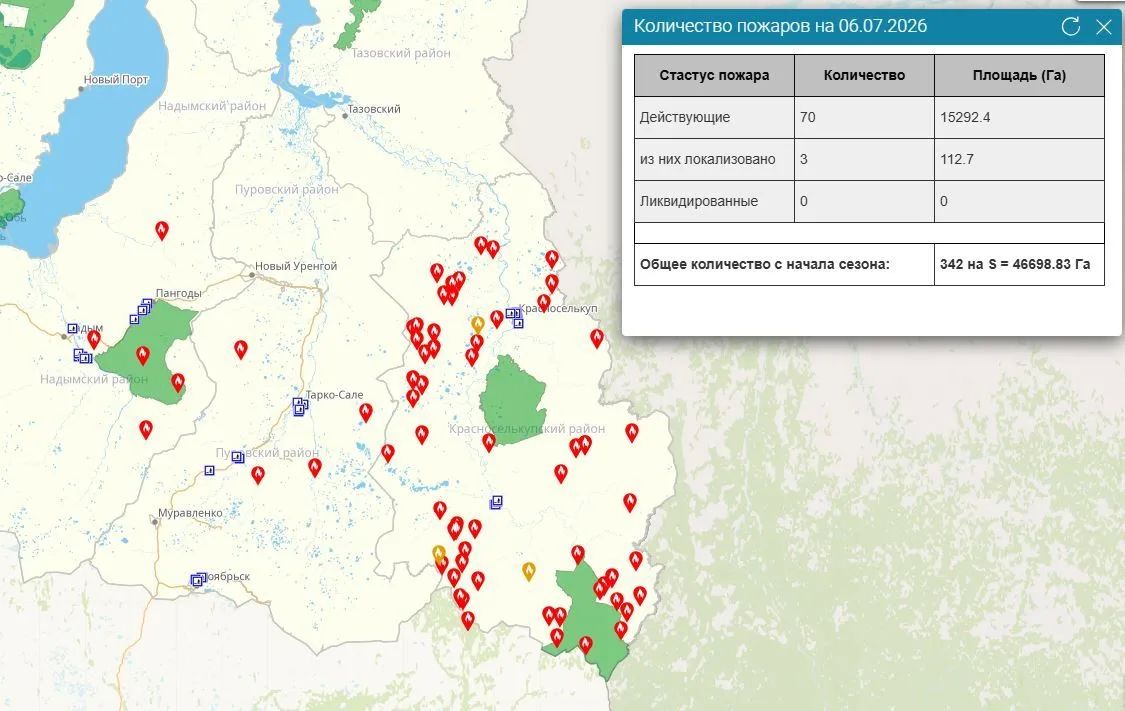
Task: Click the Новый Уренгой town label
Action: [x=296, y=266]
